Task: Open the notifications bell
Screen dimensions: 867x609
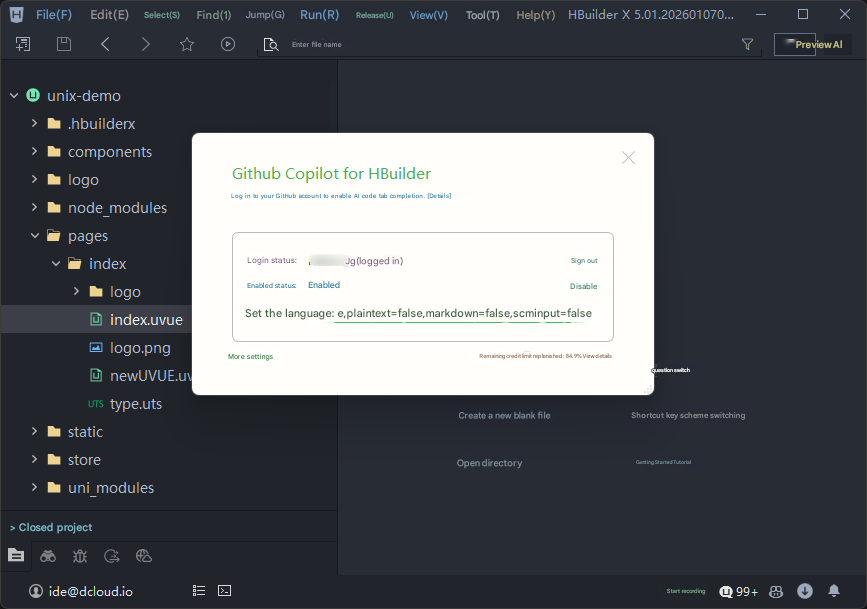Action: (834, 590)
